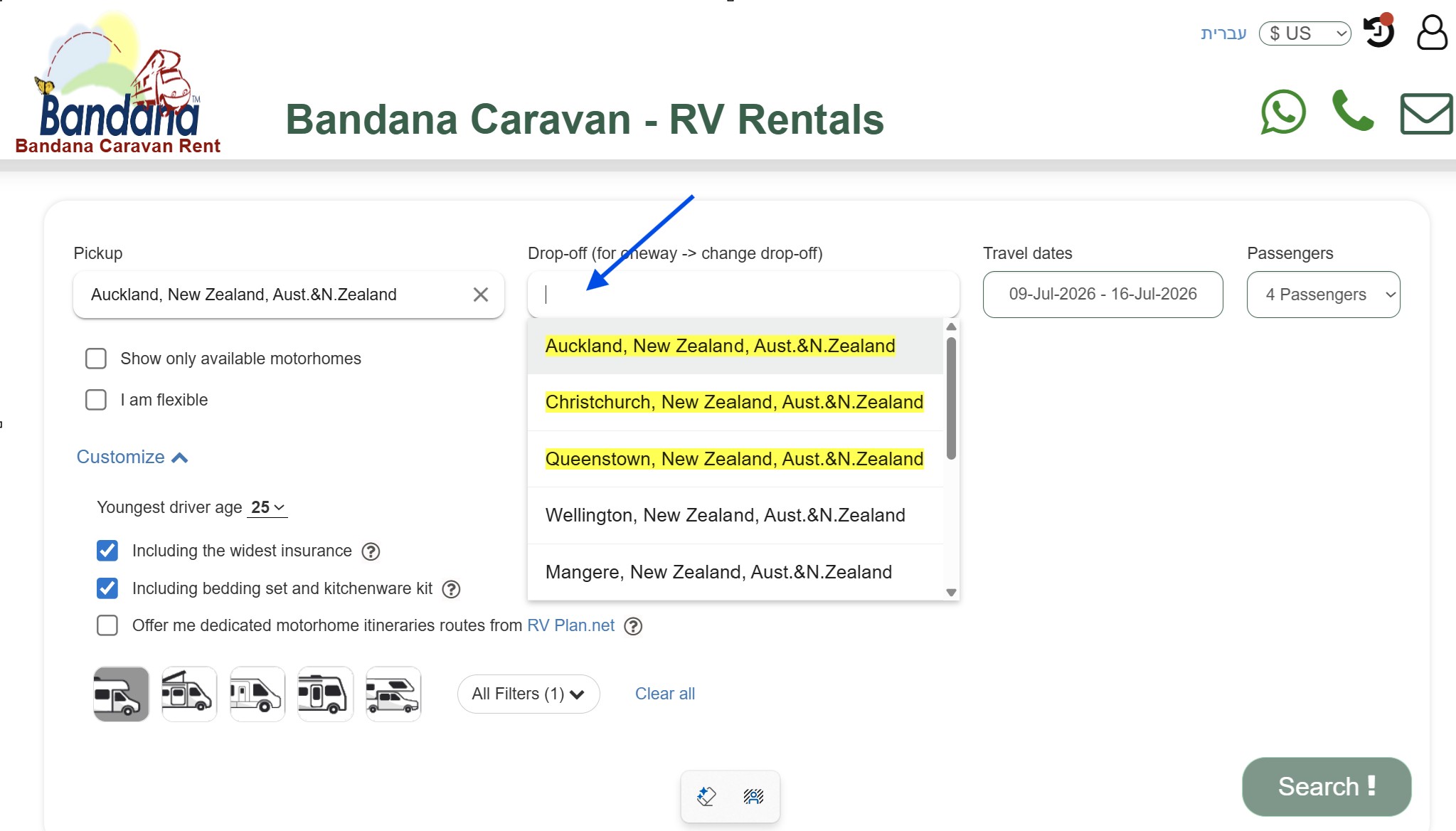
Task: Check the 'I am flexible' option
Action: tap(95, 399)
